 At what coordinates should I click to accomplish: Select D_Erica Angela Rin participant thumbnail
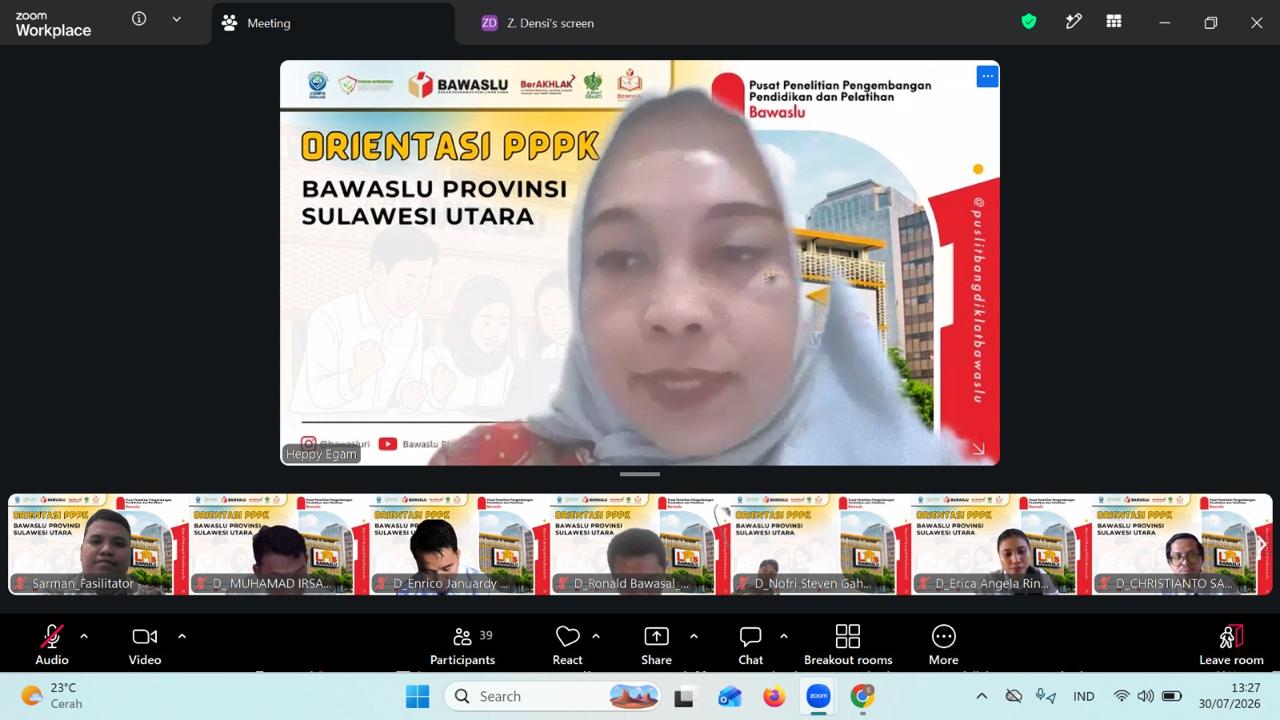tap(1001, 544)
